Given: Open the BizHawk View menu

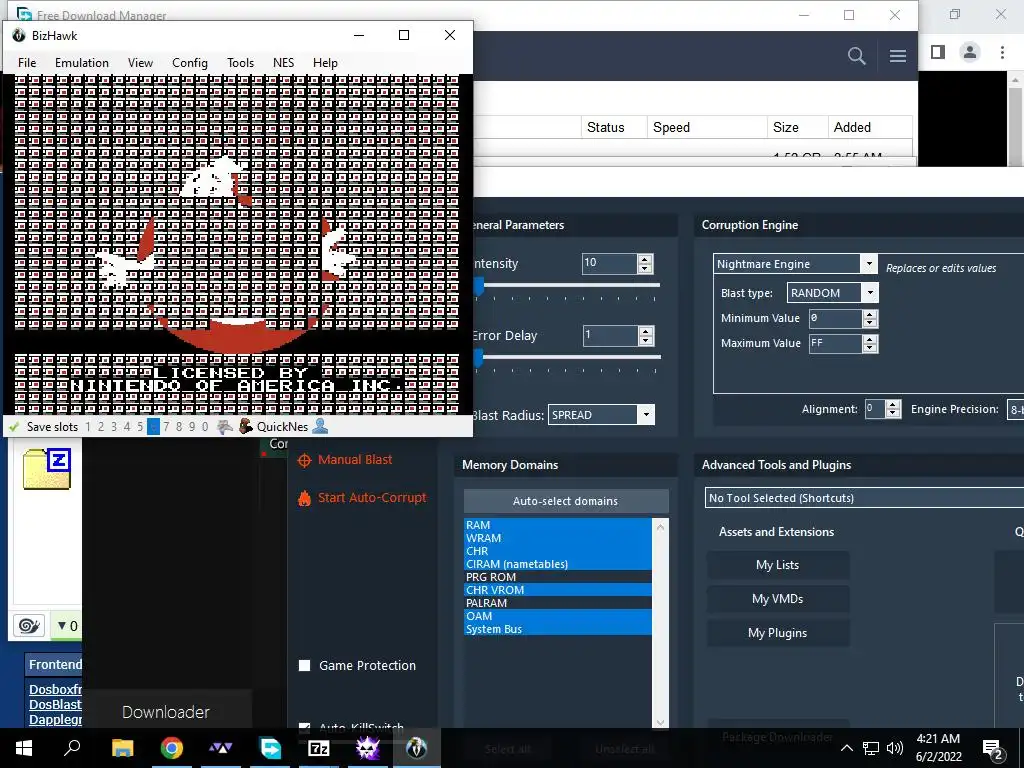Looking at the screenshot, I should pos(140,63).
